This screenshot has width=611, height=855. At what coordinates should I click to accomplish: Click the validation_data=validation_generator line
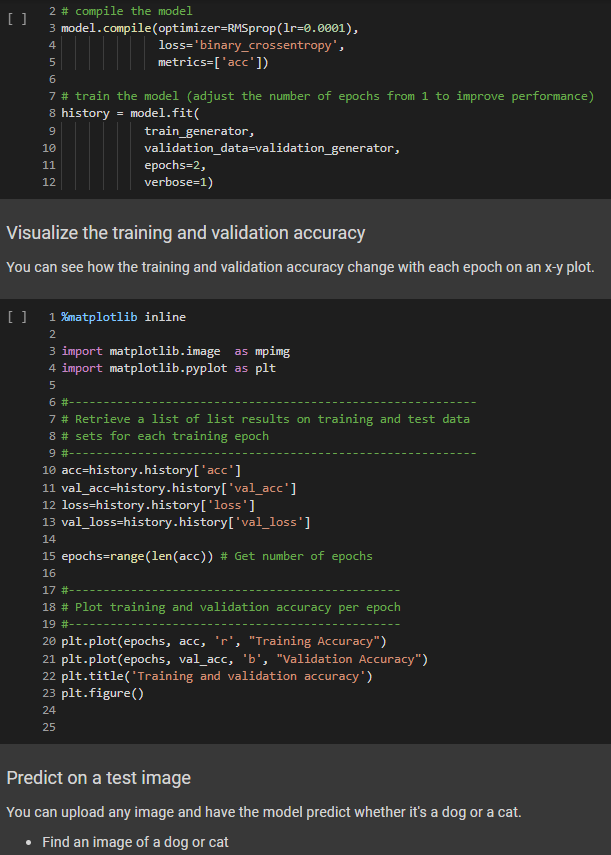pos(272,148)
